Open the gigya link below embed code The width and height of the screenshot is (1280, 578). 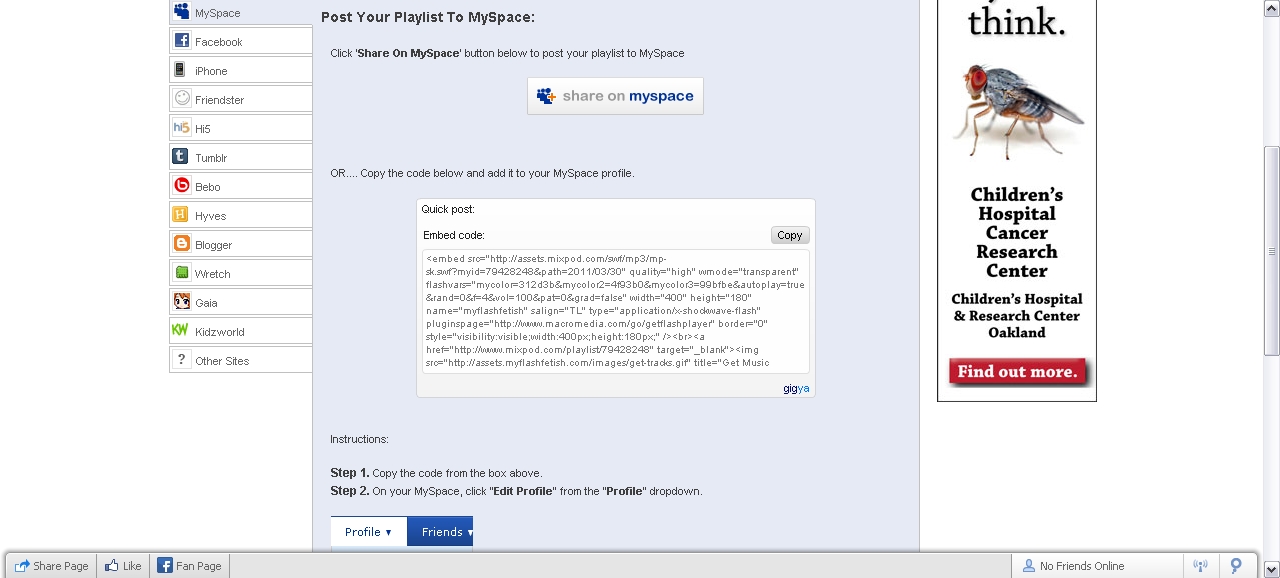796,389
